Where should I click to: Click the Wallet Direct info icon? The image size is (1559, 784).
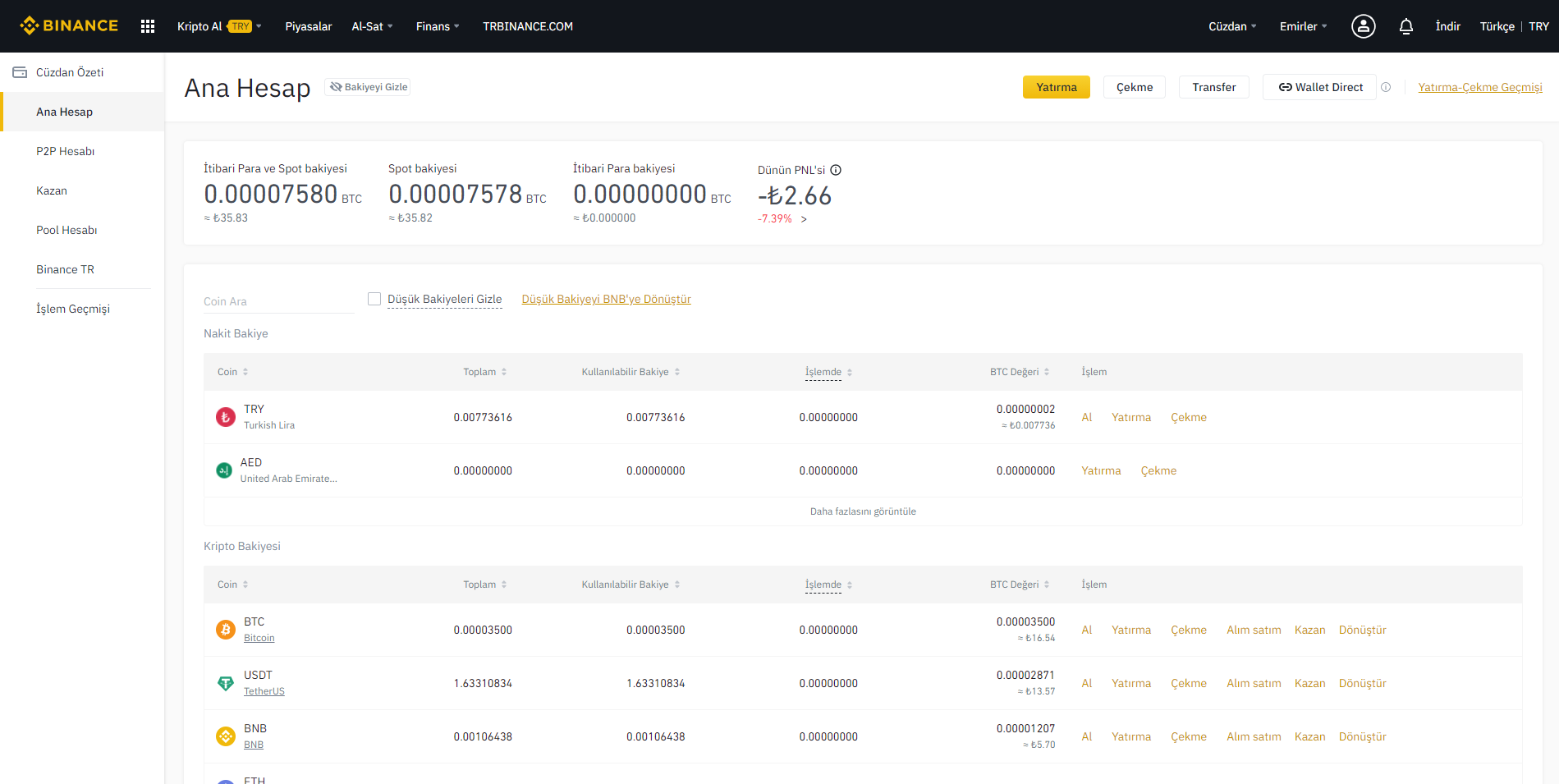click(x=1386, y=87)
